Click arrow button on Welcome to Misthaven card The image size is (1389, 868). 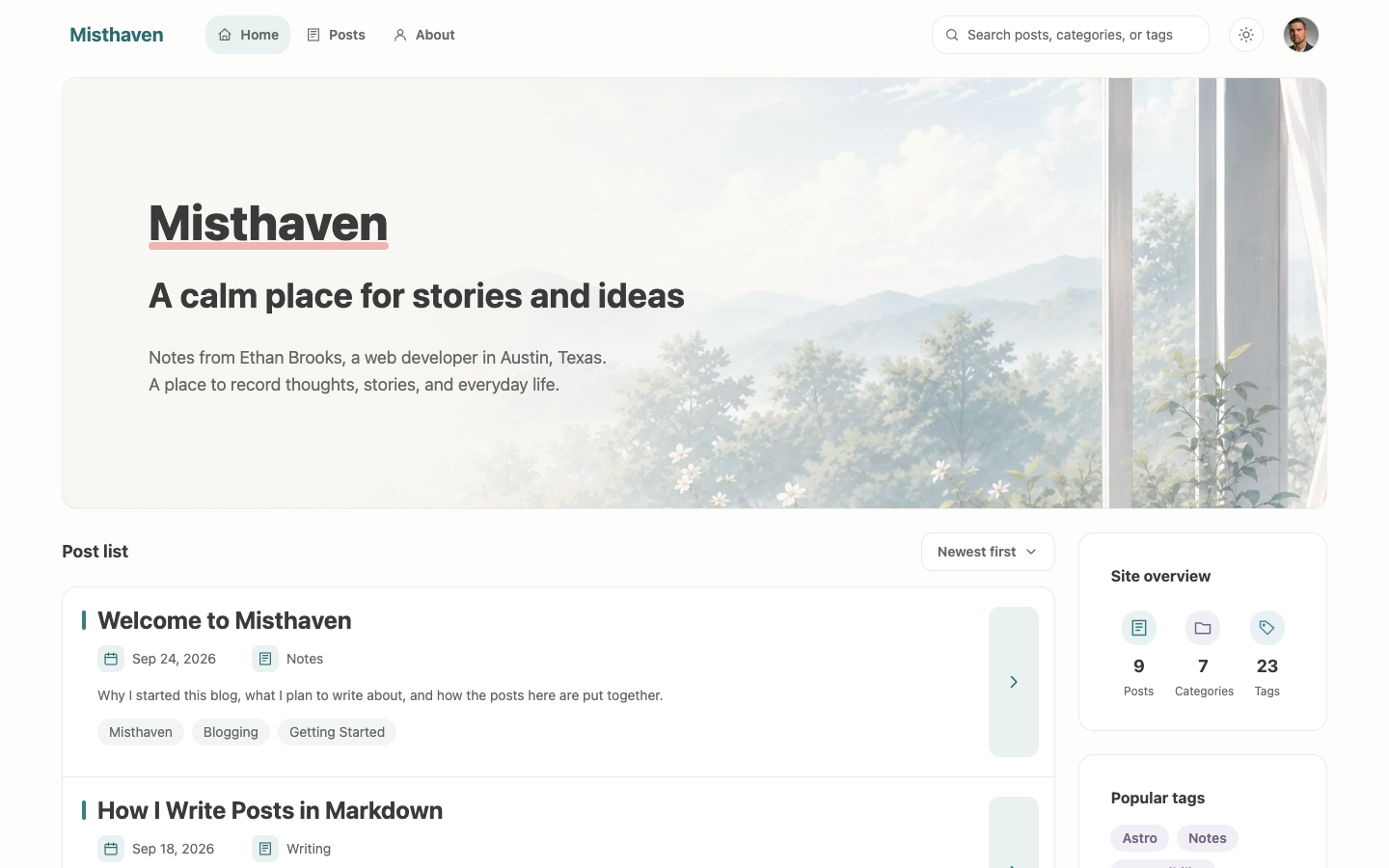point(1014,682)
